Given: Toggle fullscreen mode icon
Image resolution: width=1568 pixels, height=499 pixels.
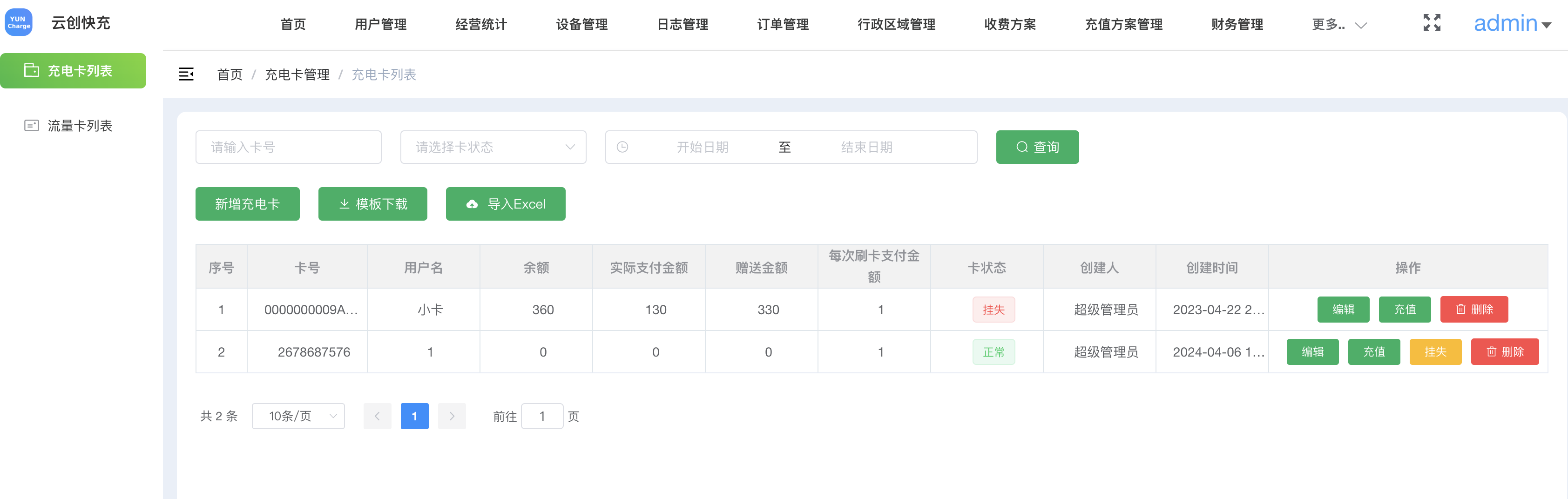Looking at the screenshot, I should 1432,22.
